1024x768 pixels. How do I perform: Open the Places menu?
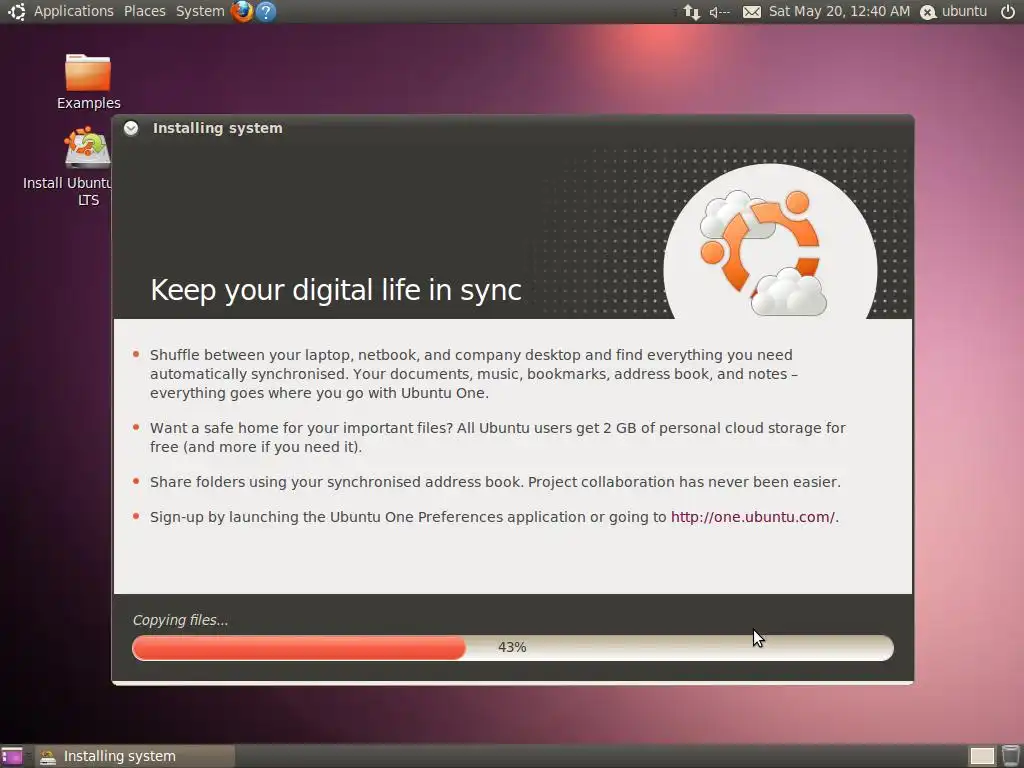pyautogui.click(x=144, y=11)
